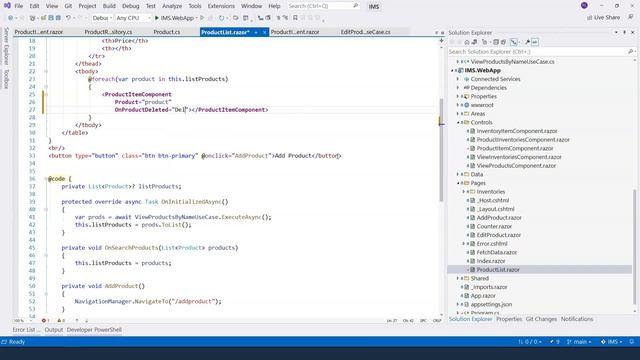Switch to the ProductR...sitory.cs tab
Viewport: 640px width, 360px height.
coord(108,32)
